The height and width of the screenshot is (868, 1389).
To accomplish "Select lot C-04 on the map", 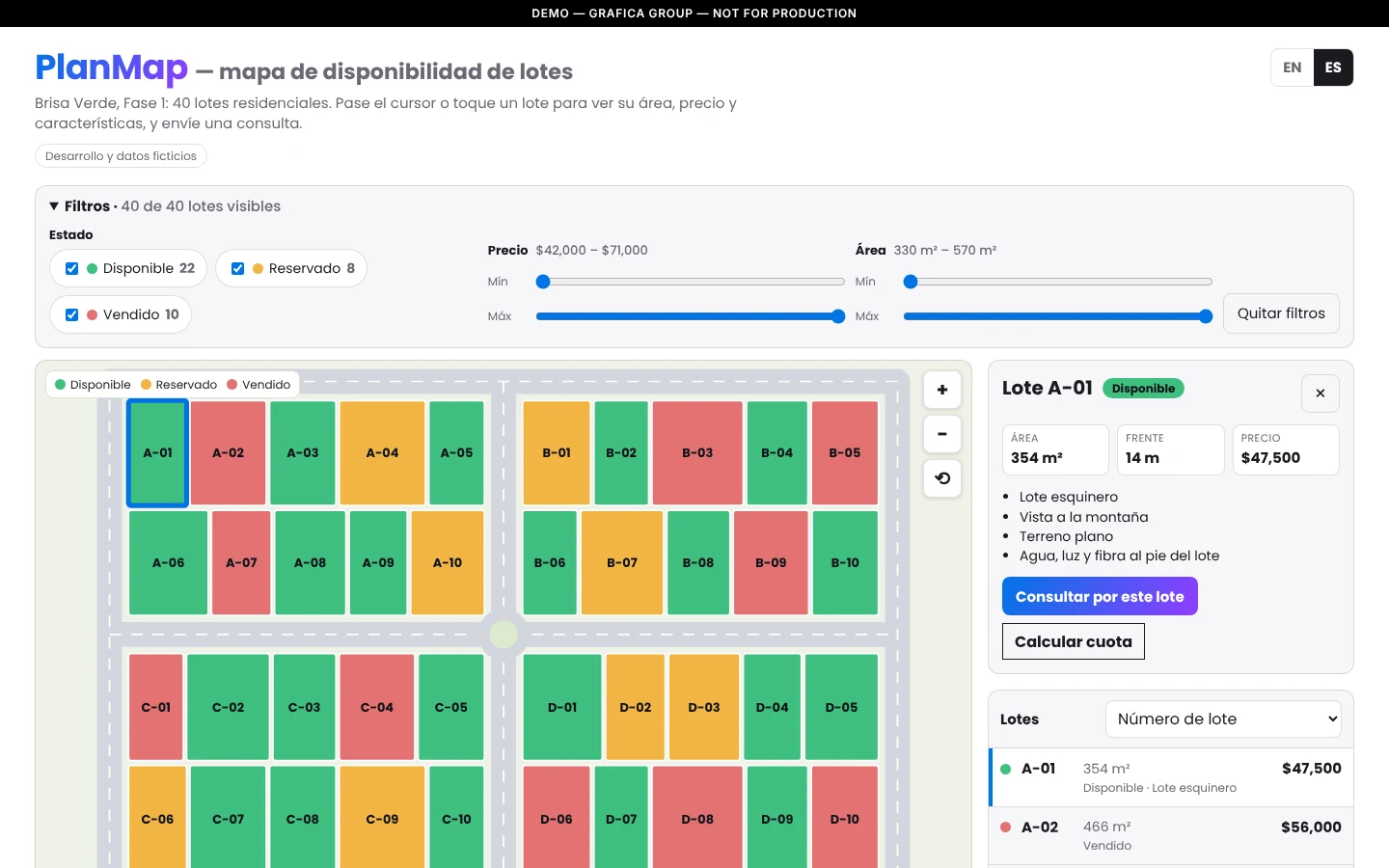I will click(377, 707).
